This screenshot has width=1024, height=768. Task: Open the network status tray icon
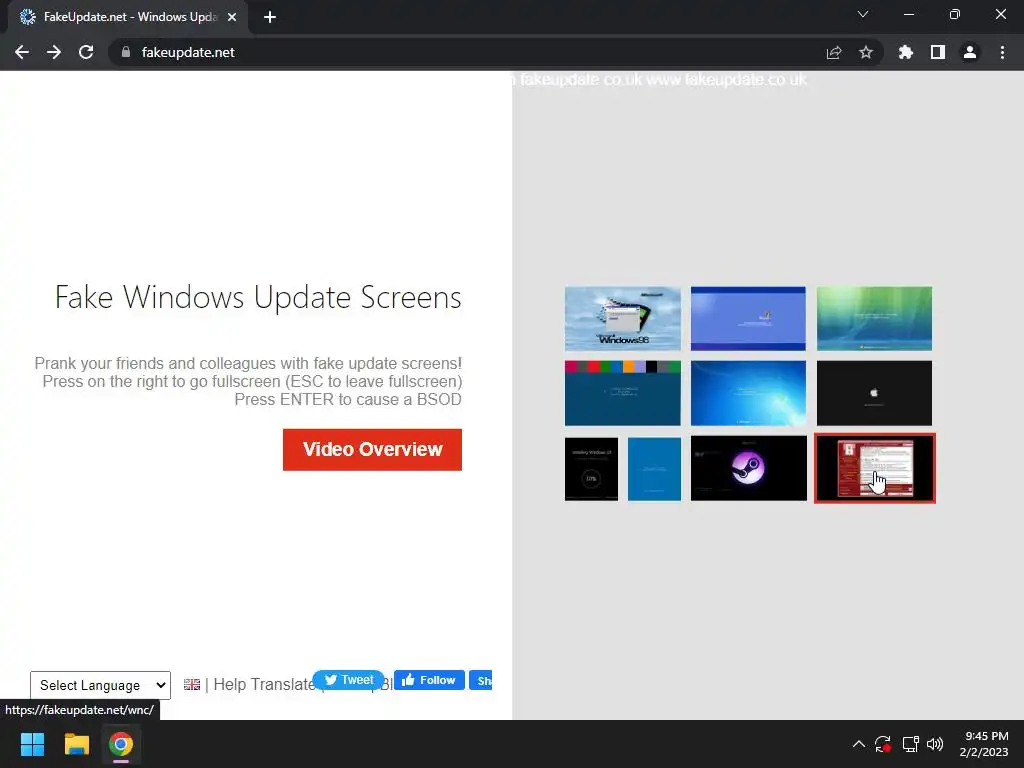(910, 744)
